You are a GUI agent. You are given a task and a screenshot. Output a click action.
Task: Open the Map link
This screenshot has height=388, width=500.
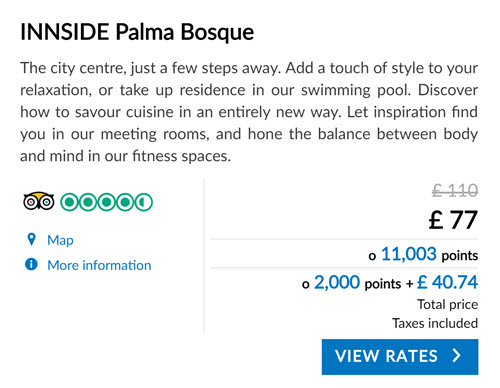coord(60,240)
